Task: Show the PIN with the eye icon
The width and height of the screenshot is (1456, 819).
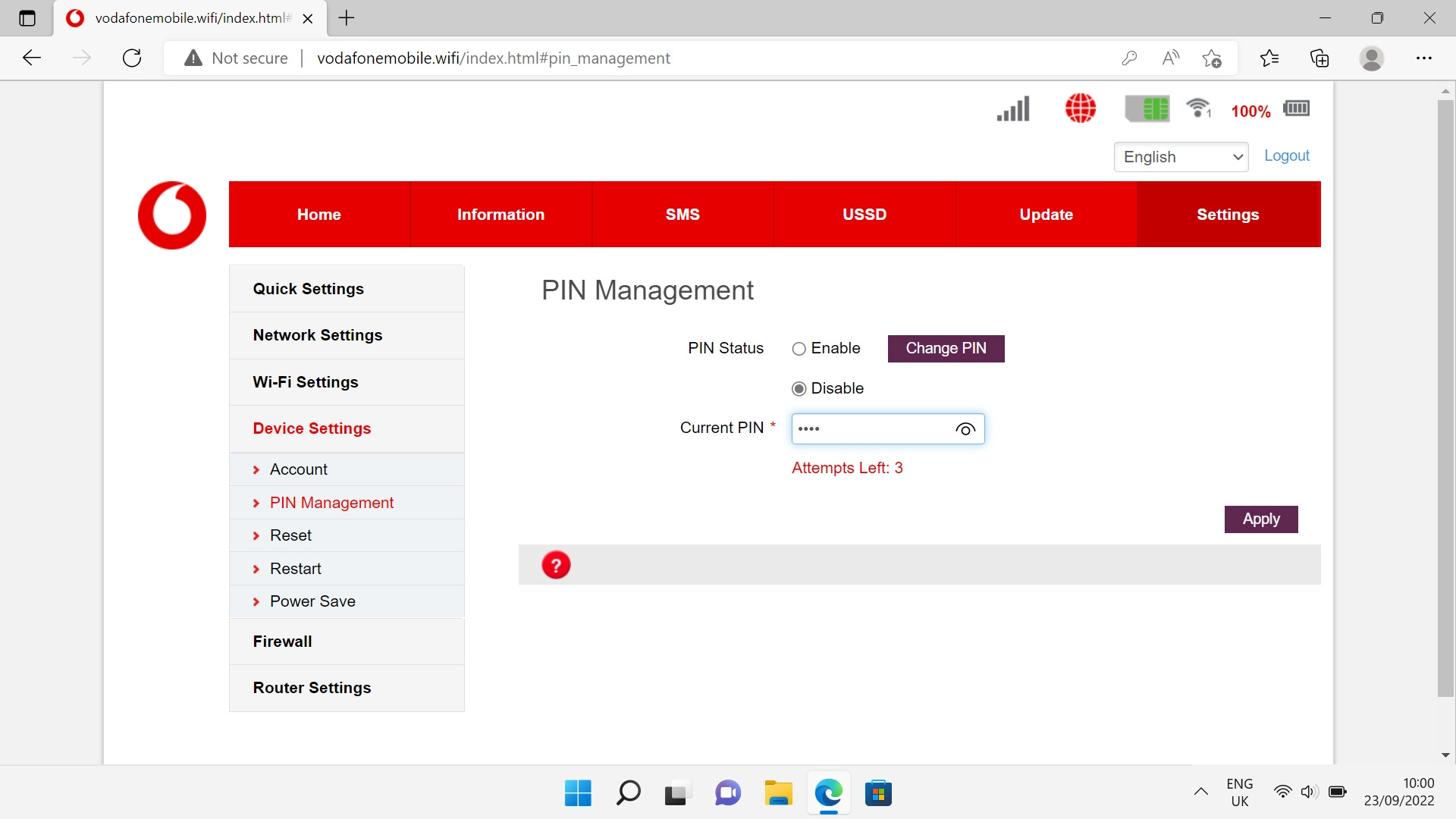Action: click(965, 429)
